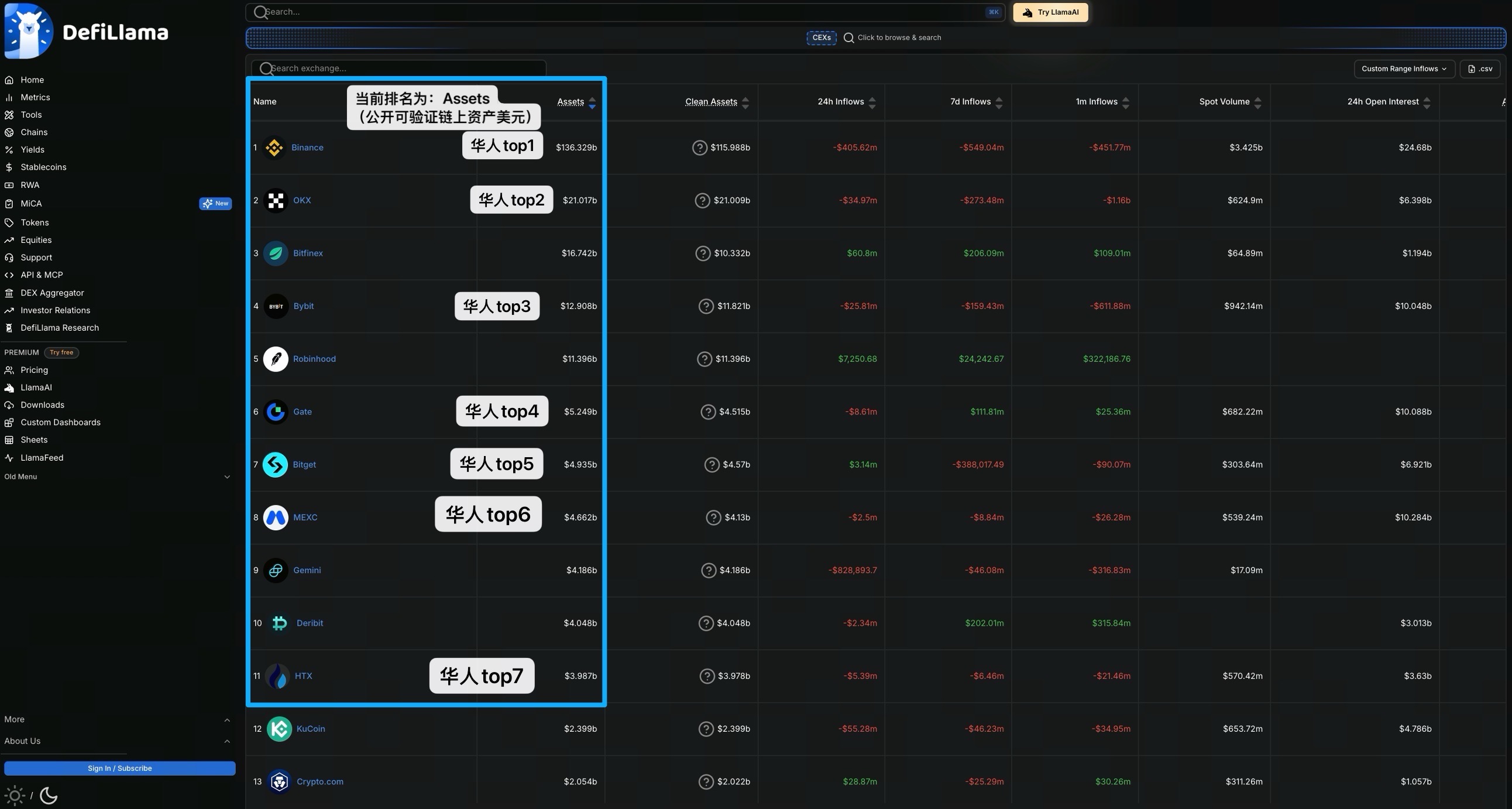Click the Gemini logo icon
Viewport: 1512px width, 809px height.
click(x=275, y=570)
